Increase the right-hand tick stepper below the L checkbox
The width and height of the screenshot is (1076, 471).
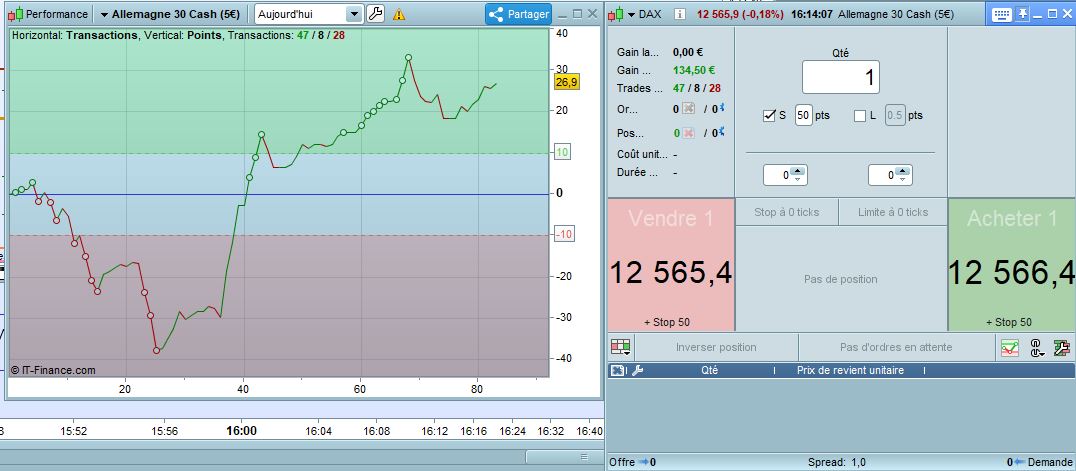(902, 171)
